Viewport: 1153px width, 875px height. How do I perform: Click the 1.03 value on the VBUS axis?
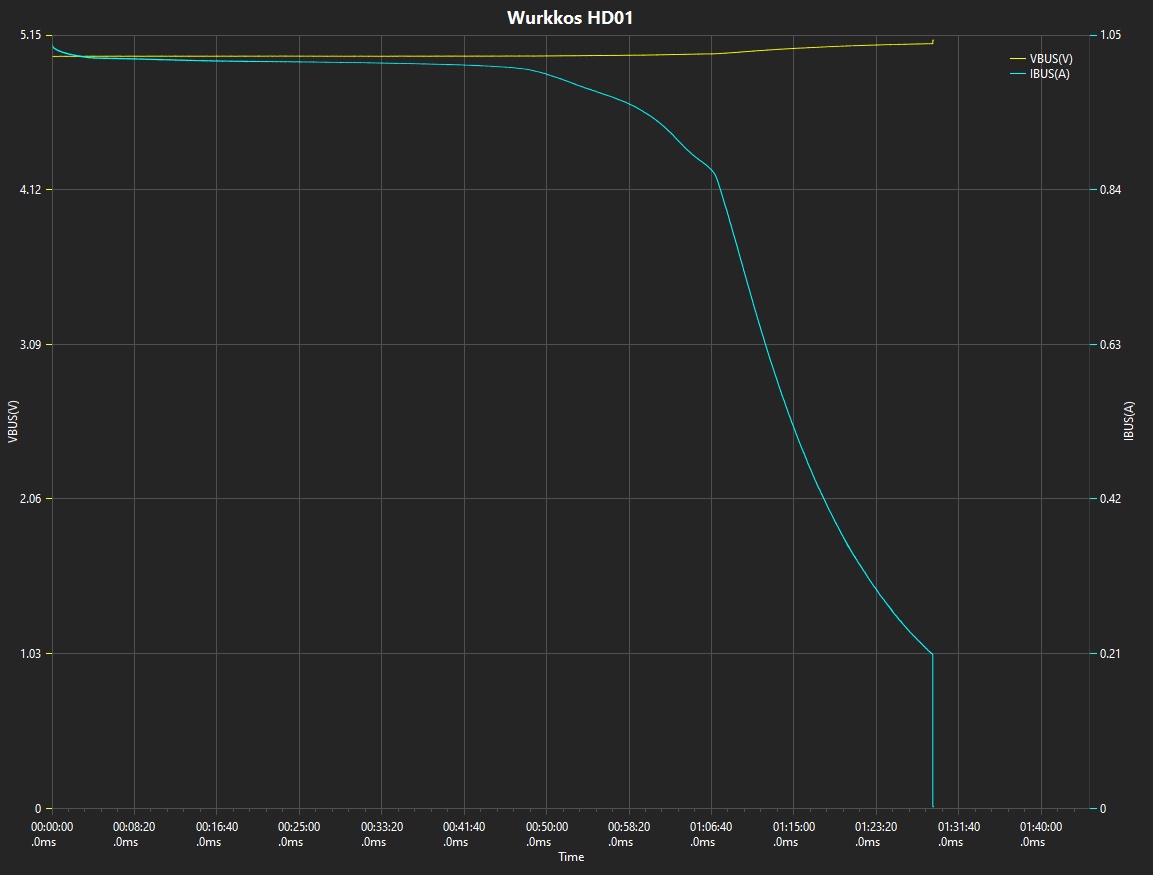click(31, 654)
